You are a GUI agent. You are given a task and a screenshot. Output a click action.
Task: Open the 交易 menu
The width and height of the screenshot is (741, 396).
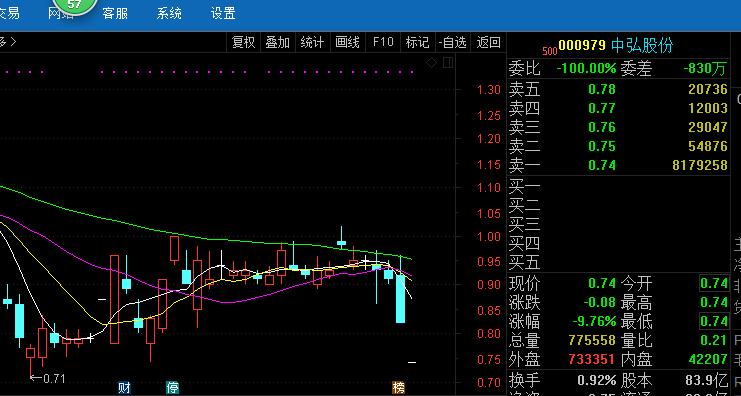(9, 13)
